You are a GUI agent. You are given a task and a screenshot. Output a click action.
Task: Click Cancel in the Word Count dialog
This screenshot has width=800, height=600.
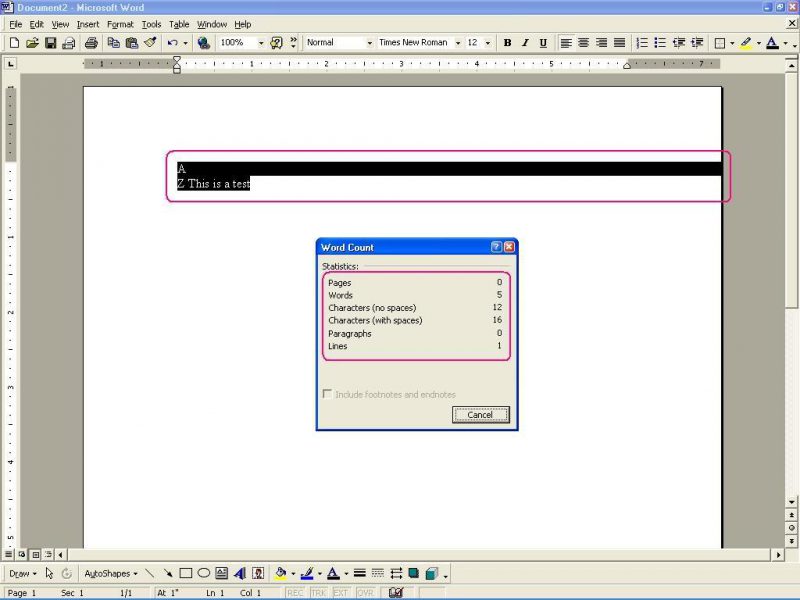click(x=480, y=414)
